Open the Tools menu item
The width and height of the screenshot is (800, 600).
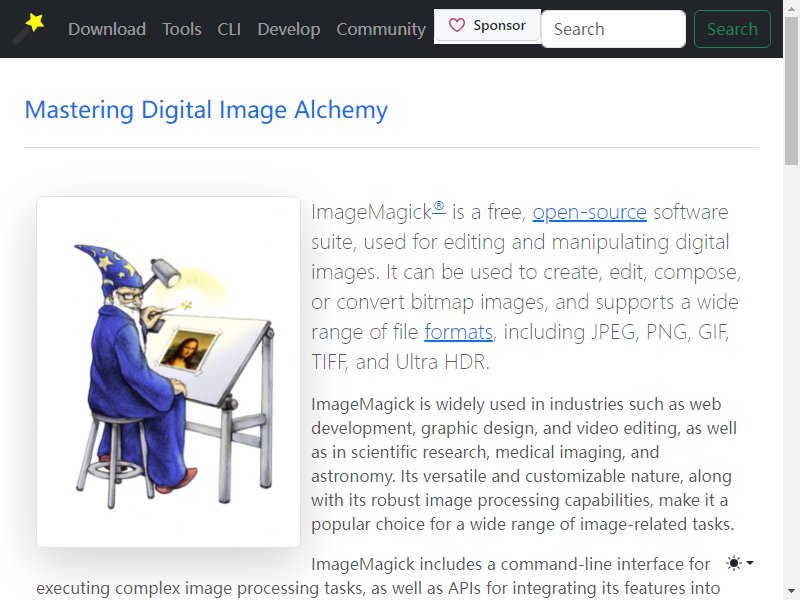pyautogui.click(x=182, y=29)
